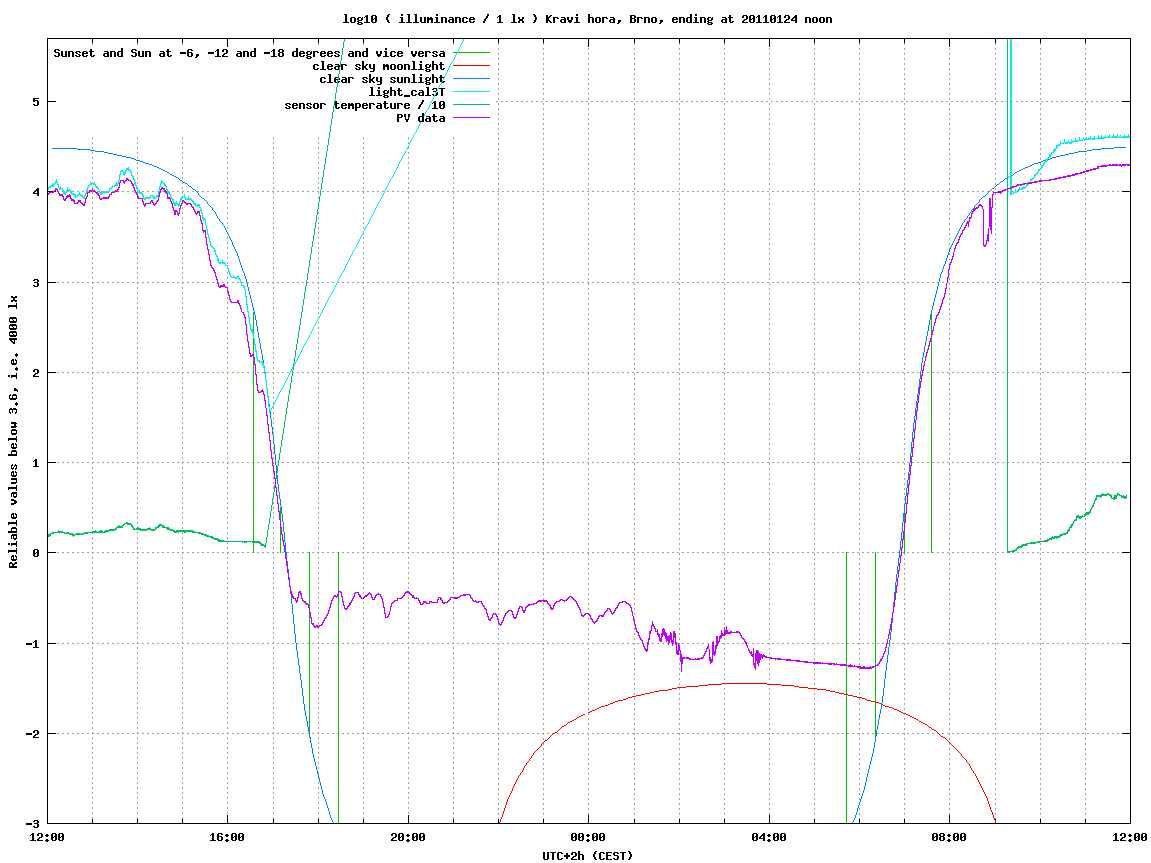Click the 'sensor temperature / 10' legend label
1151x863 pixels.
pos(365,105)
